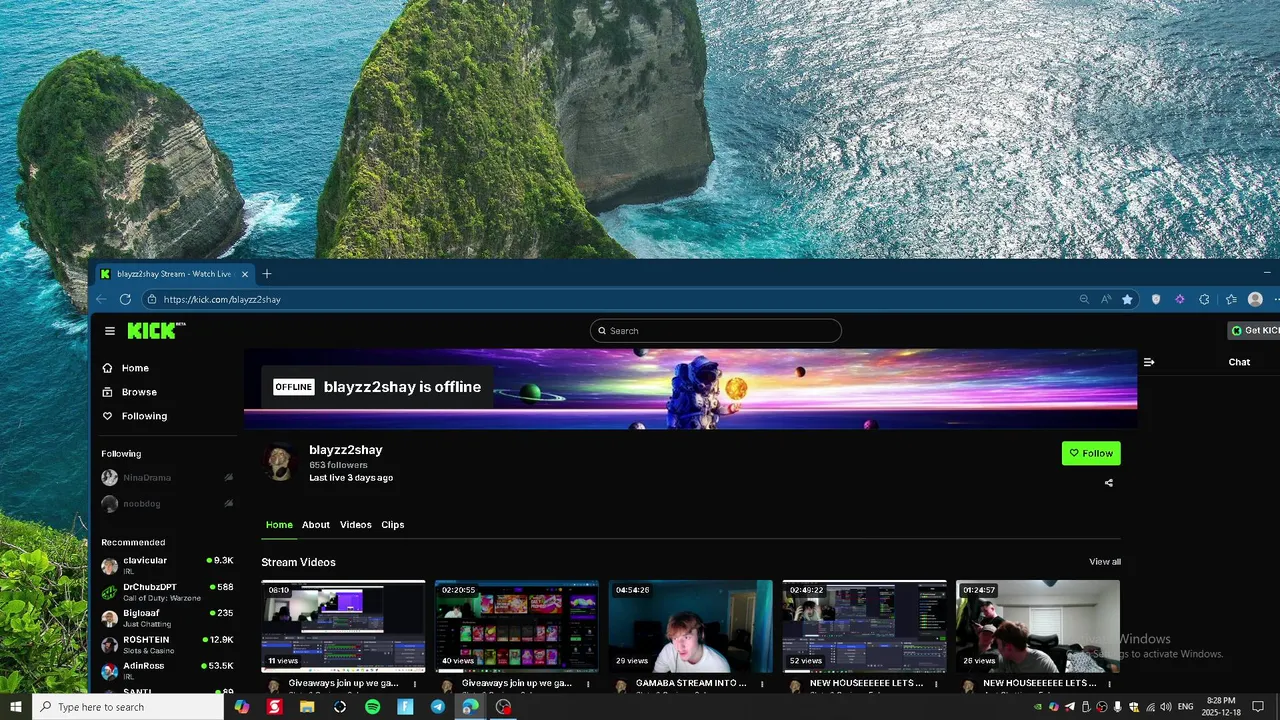This screenshot has width=1280, height=720.
Task: Click the read aloud icon
Action: click(1106, 299)
